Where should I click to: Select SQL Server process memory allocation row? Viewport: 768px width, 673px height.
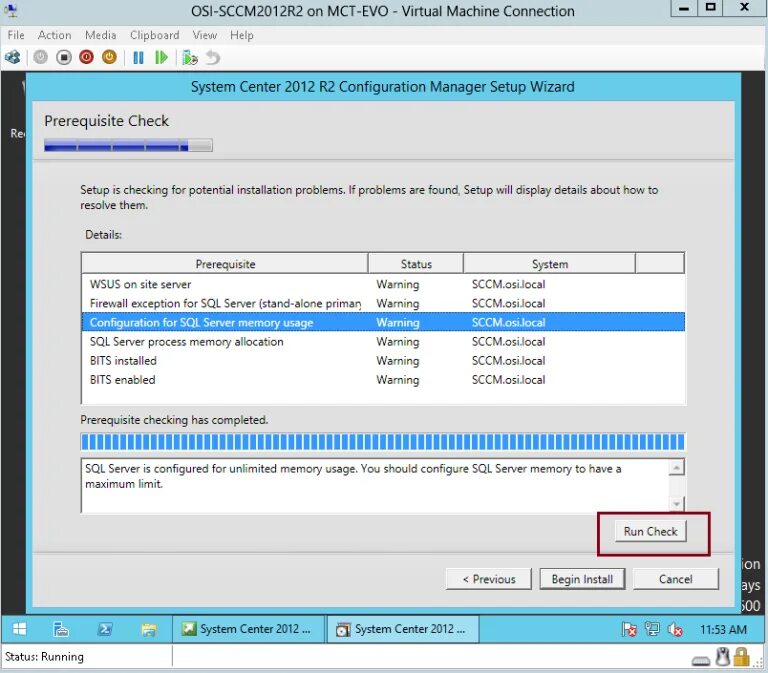384,341
